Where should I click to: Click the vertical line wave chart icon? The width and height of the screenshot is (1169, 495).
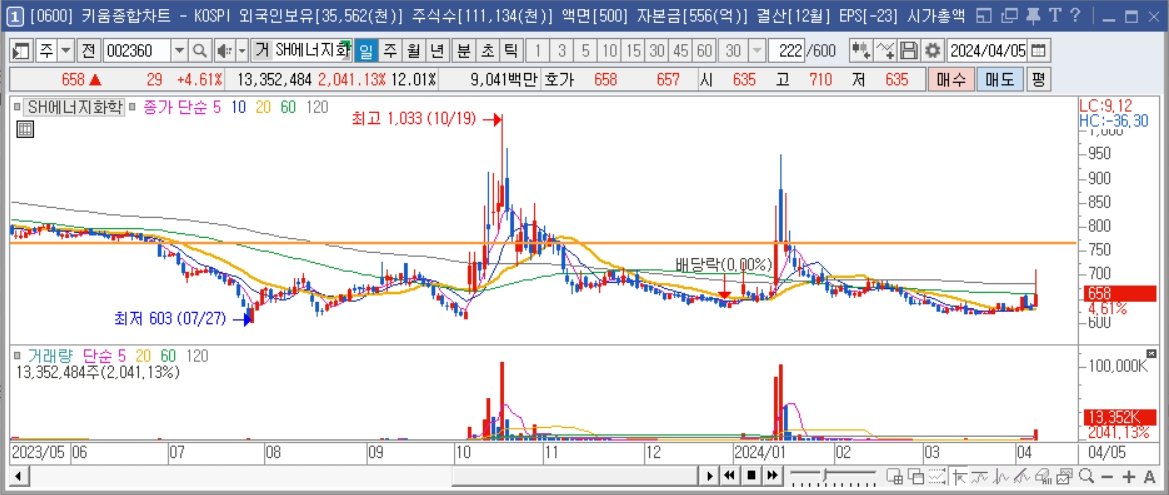click(1001, 476)
